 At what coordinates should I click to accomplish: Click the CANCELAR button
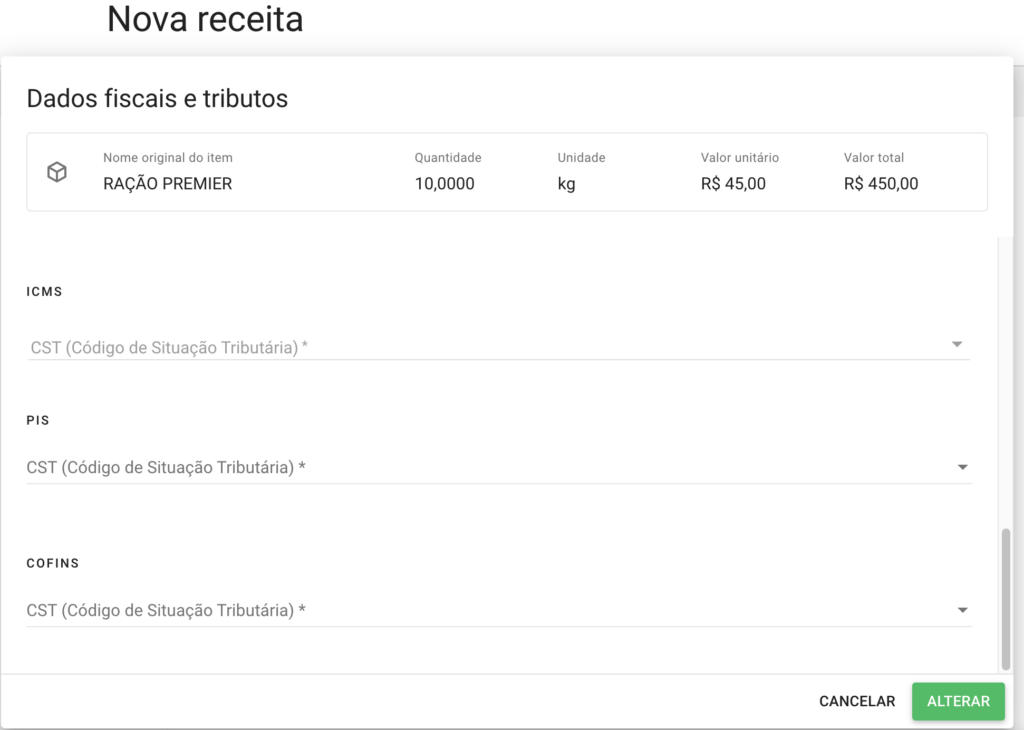pyautogui.click(x=856, y=701)
